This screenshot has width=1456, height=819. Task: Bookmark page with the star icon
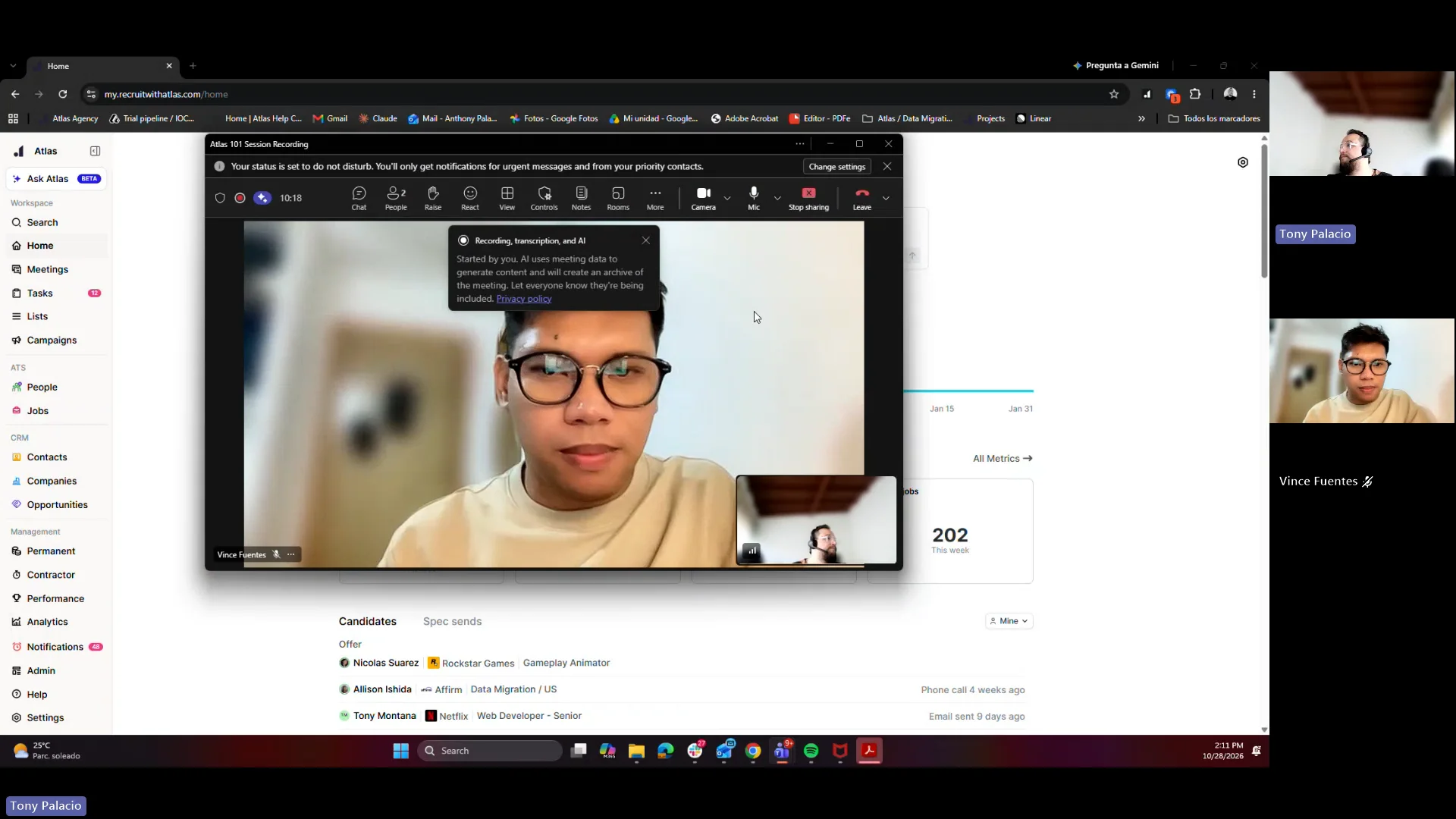tap(1114, 94)
